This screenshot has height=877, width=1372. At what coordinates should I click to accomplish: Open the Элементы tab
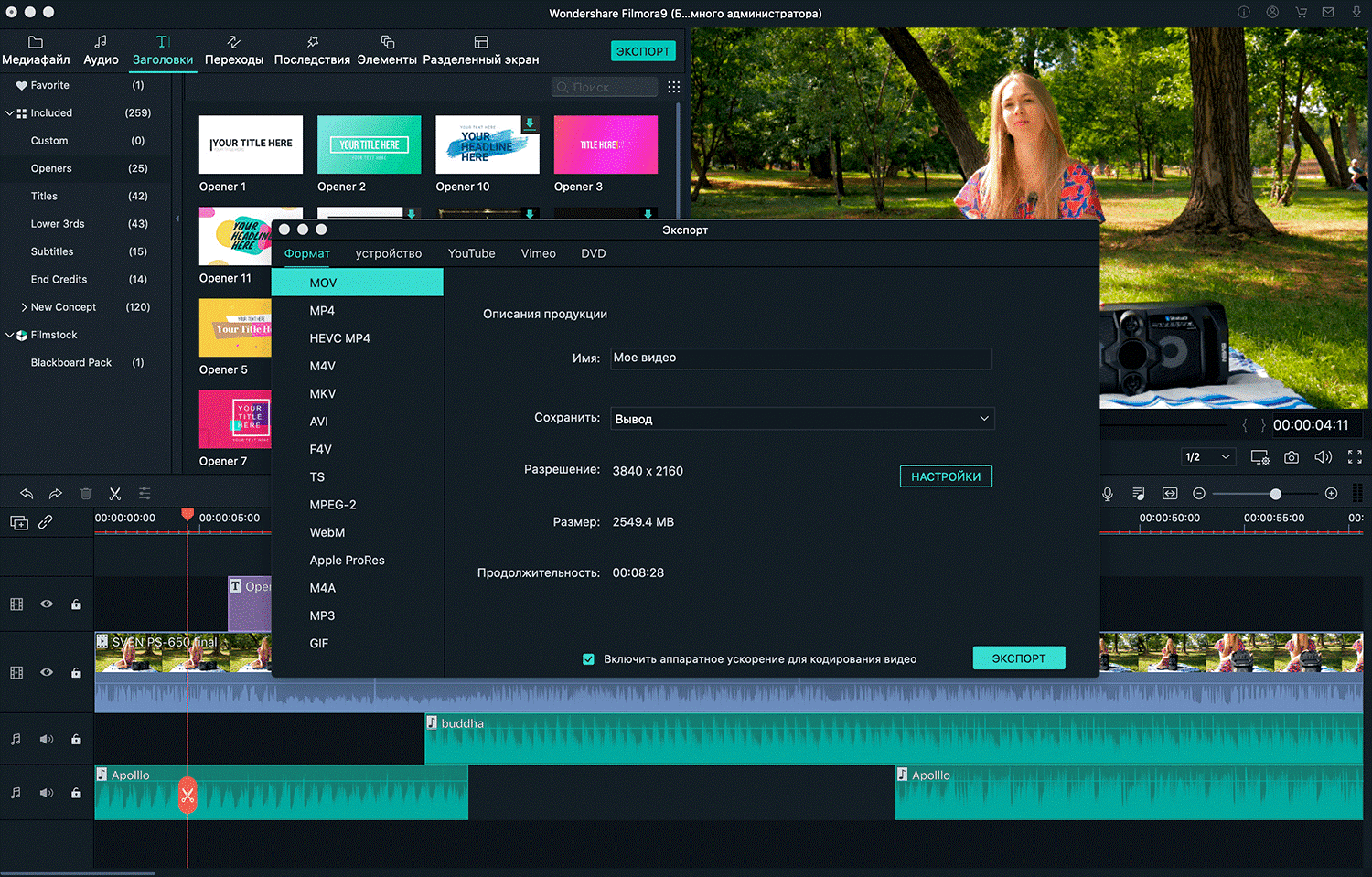[x=387, y=51]
